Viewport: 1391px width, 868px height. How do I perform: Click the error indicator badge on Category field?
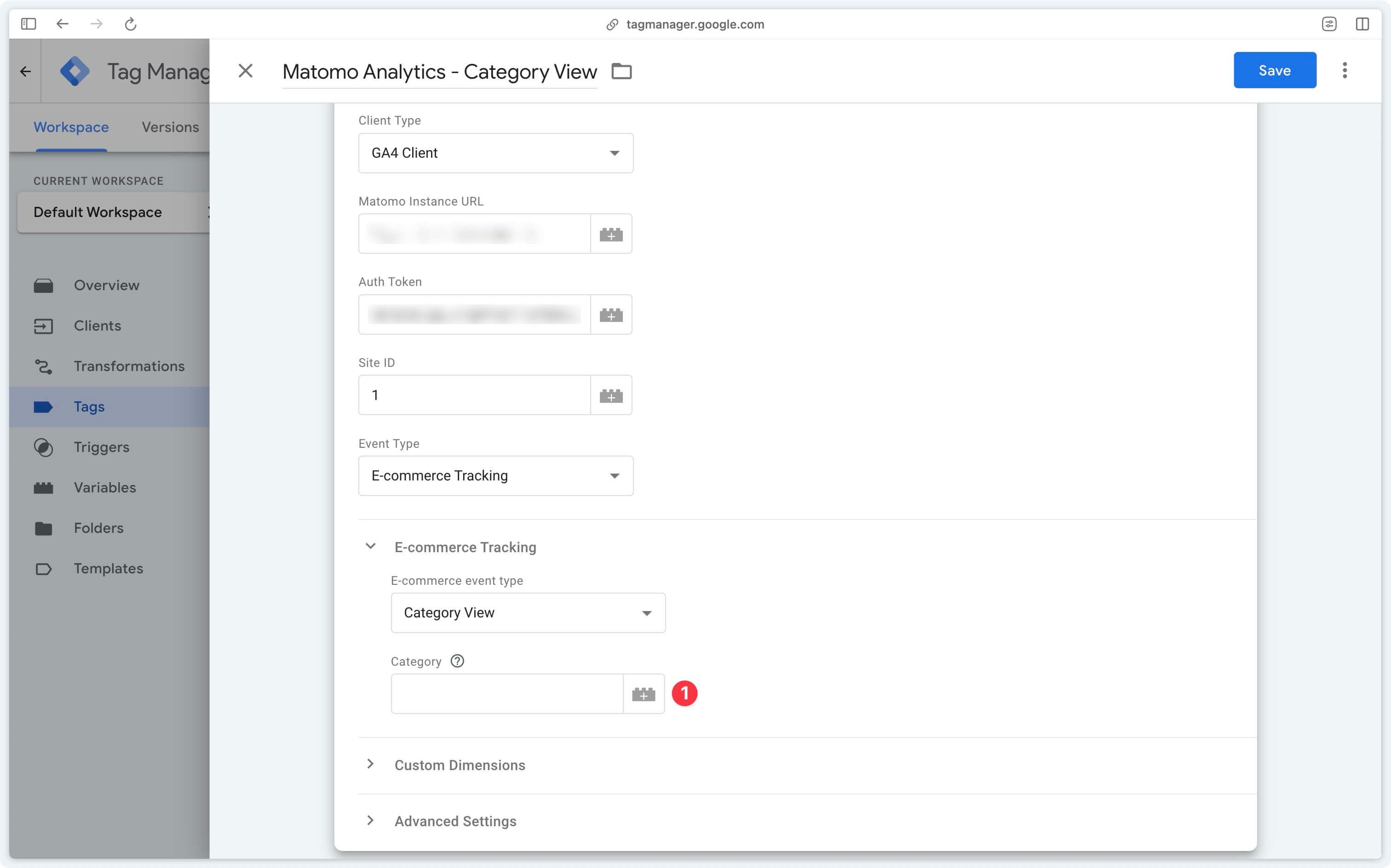684,693
